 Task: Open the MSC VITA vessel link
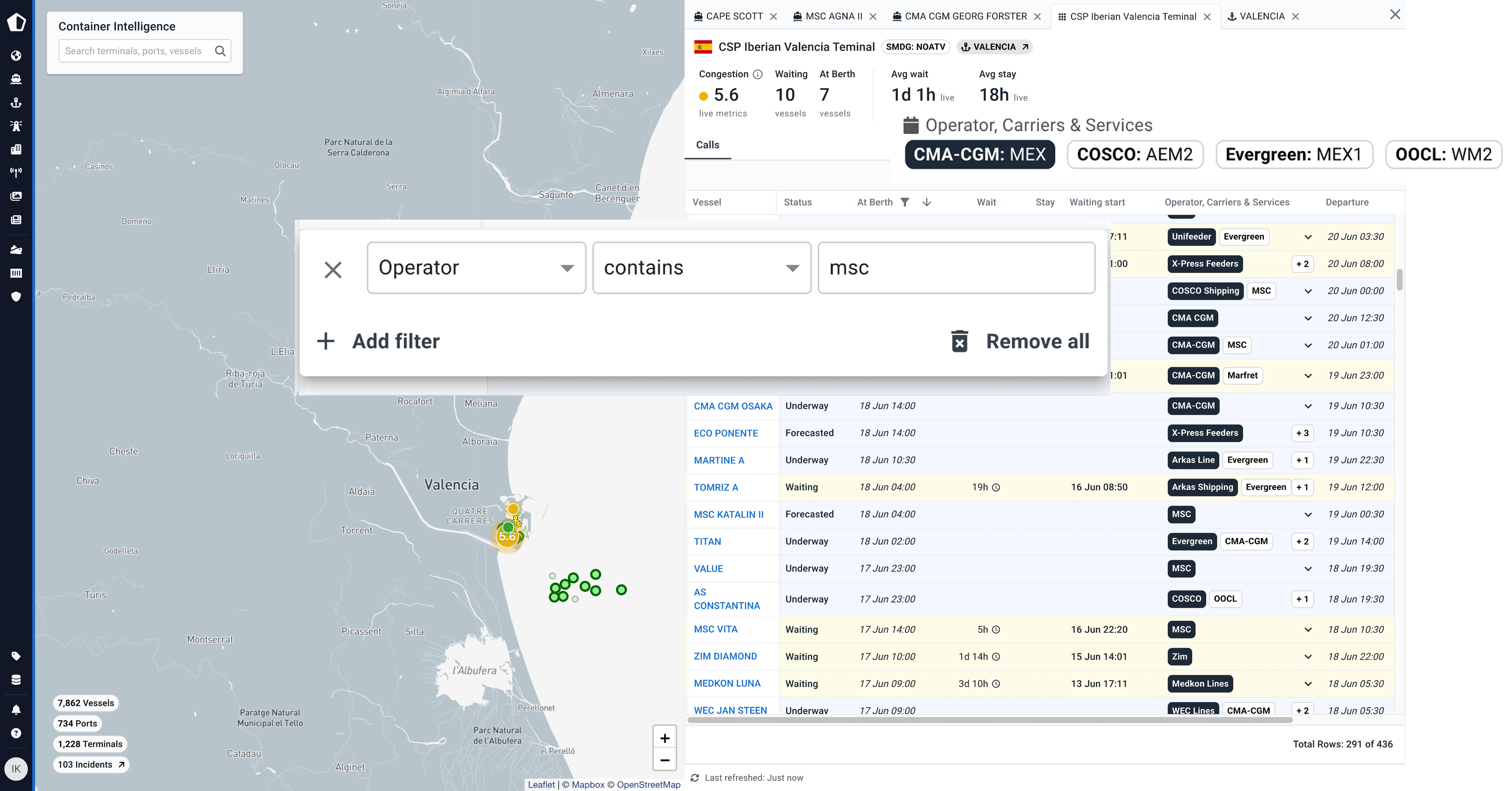tap(715, 629)
